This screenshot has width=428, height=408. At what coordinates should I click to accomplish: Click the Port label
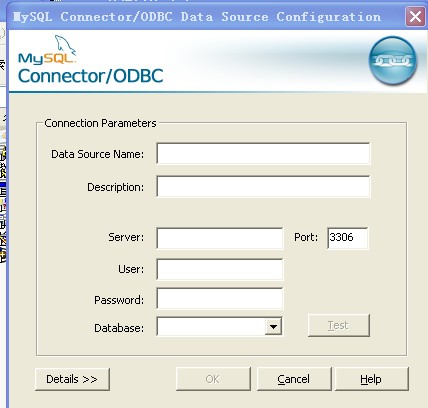tap(306, 237)
